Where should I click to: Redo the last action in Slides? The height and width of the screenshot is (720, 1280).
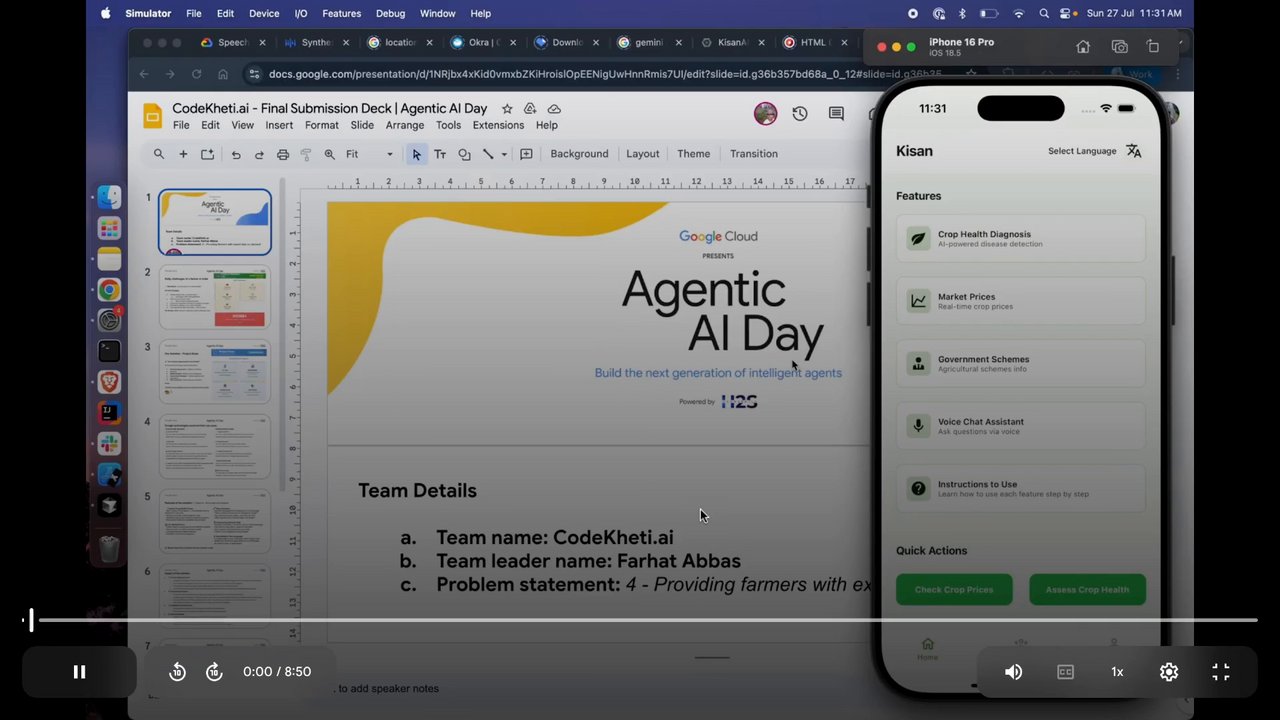tap(259, 154)
